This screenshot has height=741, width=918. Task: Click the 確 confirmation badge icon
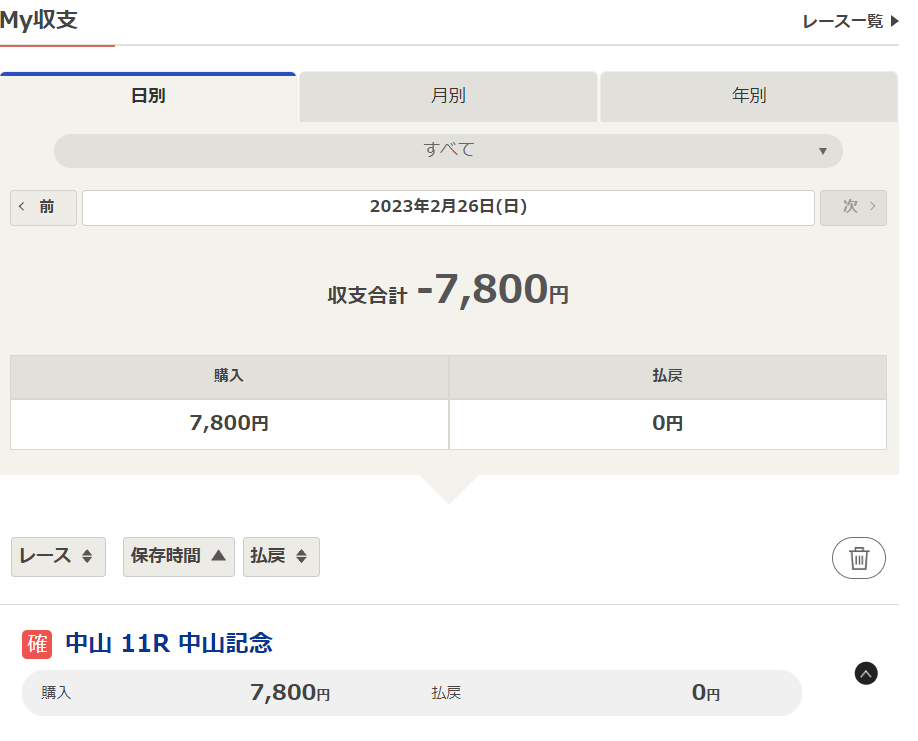(36, 645)
